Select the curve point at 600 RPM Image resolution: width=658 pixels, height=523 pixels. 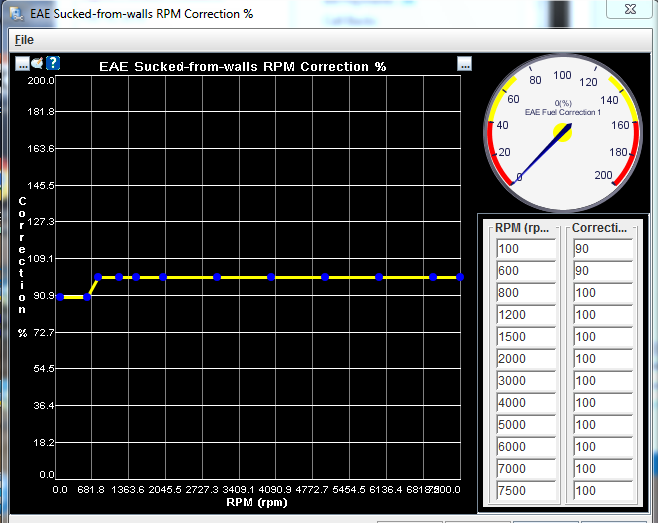[87, 297]
